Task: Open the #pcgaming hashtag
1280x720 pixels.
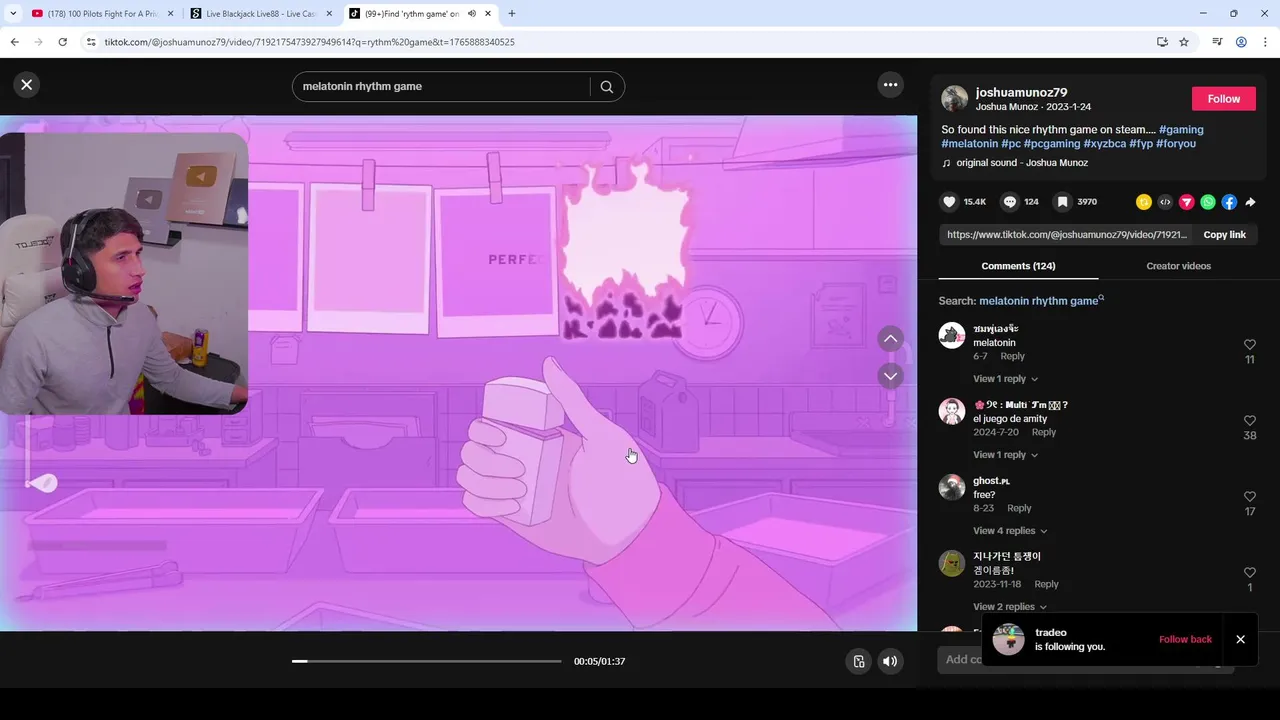Action: click(1052, 144)
